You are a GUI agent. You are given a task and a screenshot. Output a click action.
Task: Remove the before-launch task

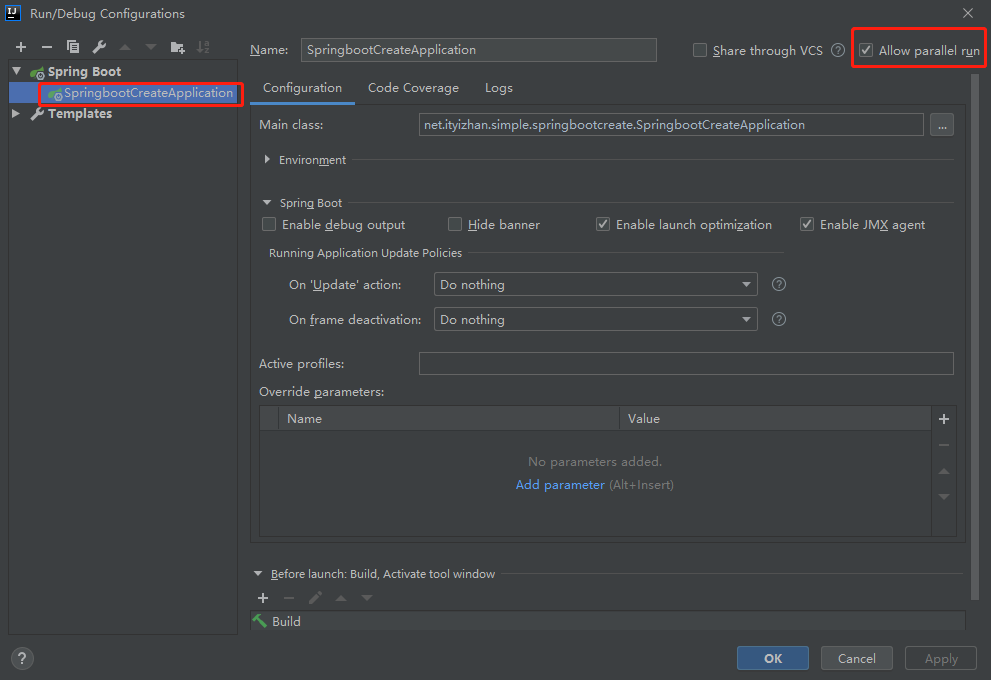pos(289,598)
